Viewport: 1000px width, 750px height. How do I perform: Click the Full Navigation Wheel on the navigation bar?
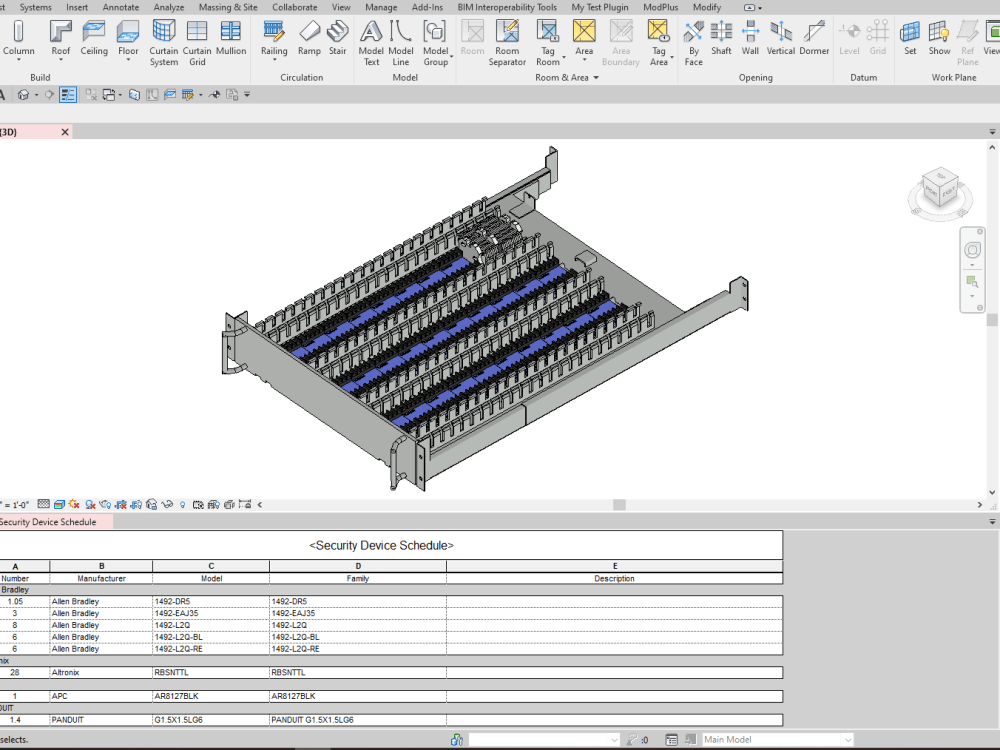[x=971, y=248]
